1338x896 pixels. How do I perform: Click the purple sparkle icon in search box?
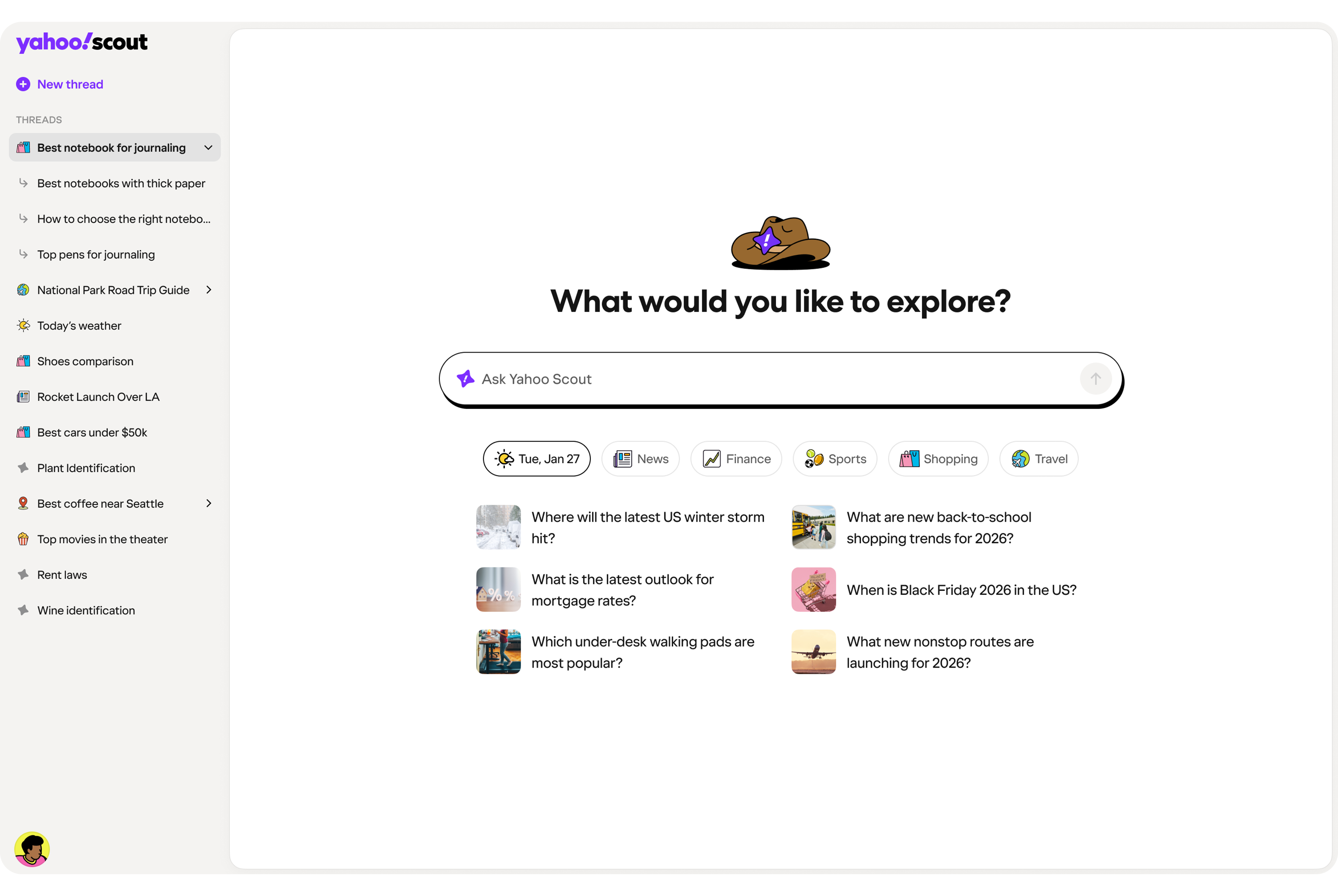[x=465, y=379]
